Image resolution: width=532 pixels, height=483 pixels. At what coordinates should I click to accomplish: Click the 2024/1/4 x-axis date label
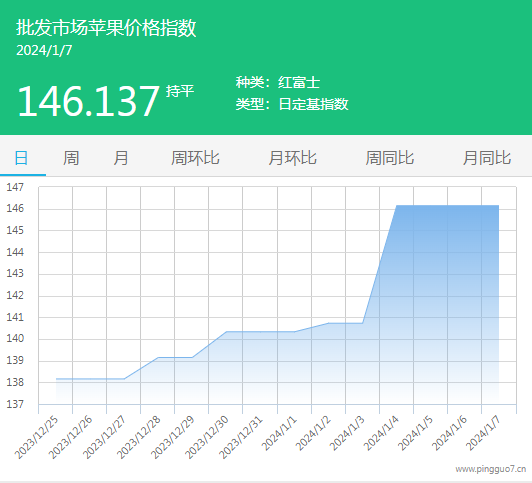point(381,433)
